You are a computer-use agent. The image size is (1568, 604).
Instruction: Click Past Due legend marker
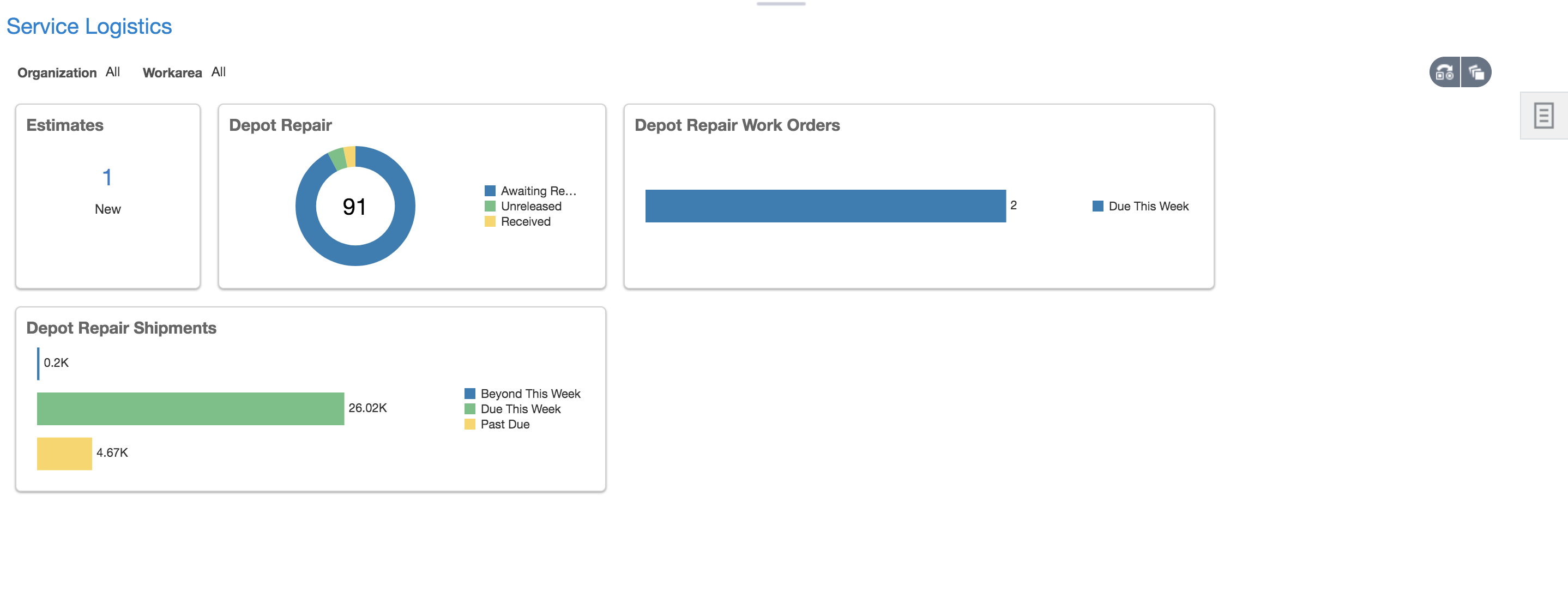[470, 425]
